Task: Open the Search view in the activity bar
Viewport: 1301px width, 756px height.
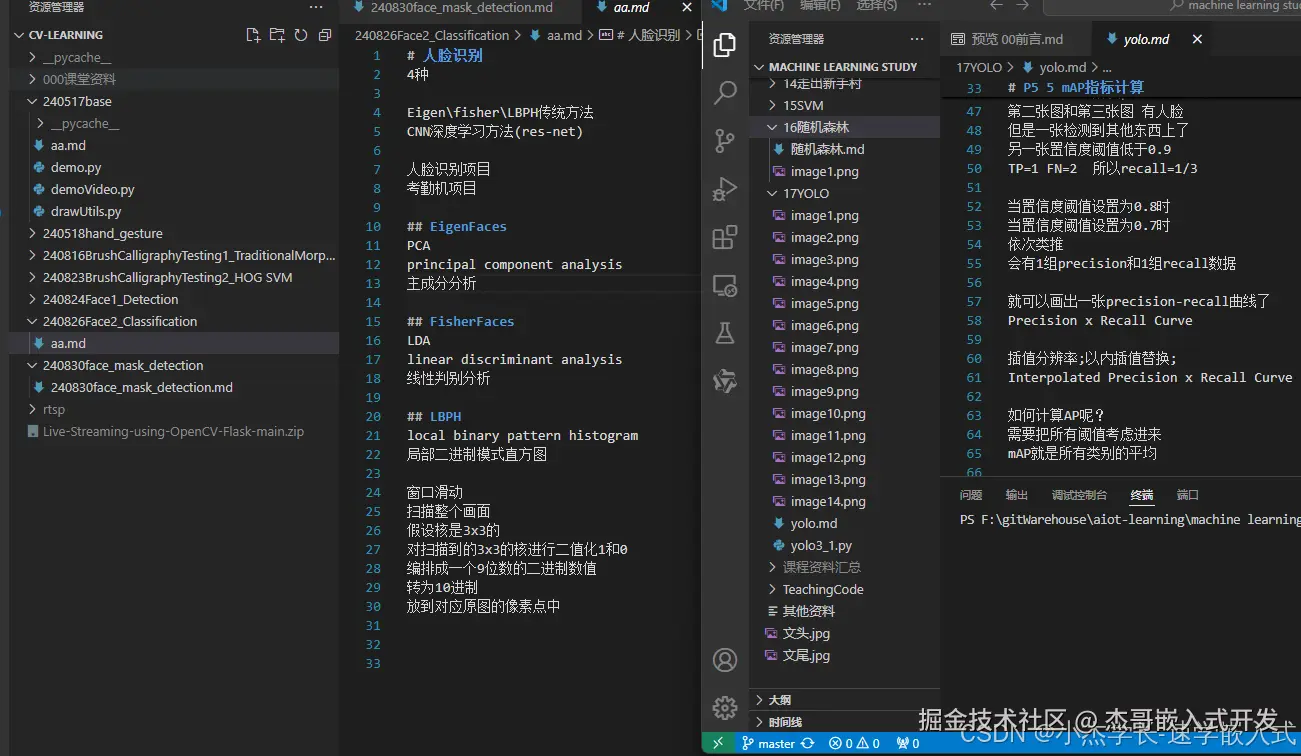Action: click(724, 93)
